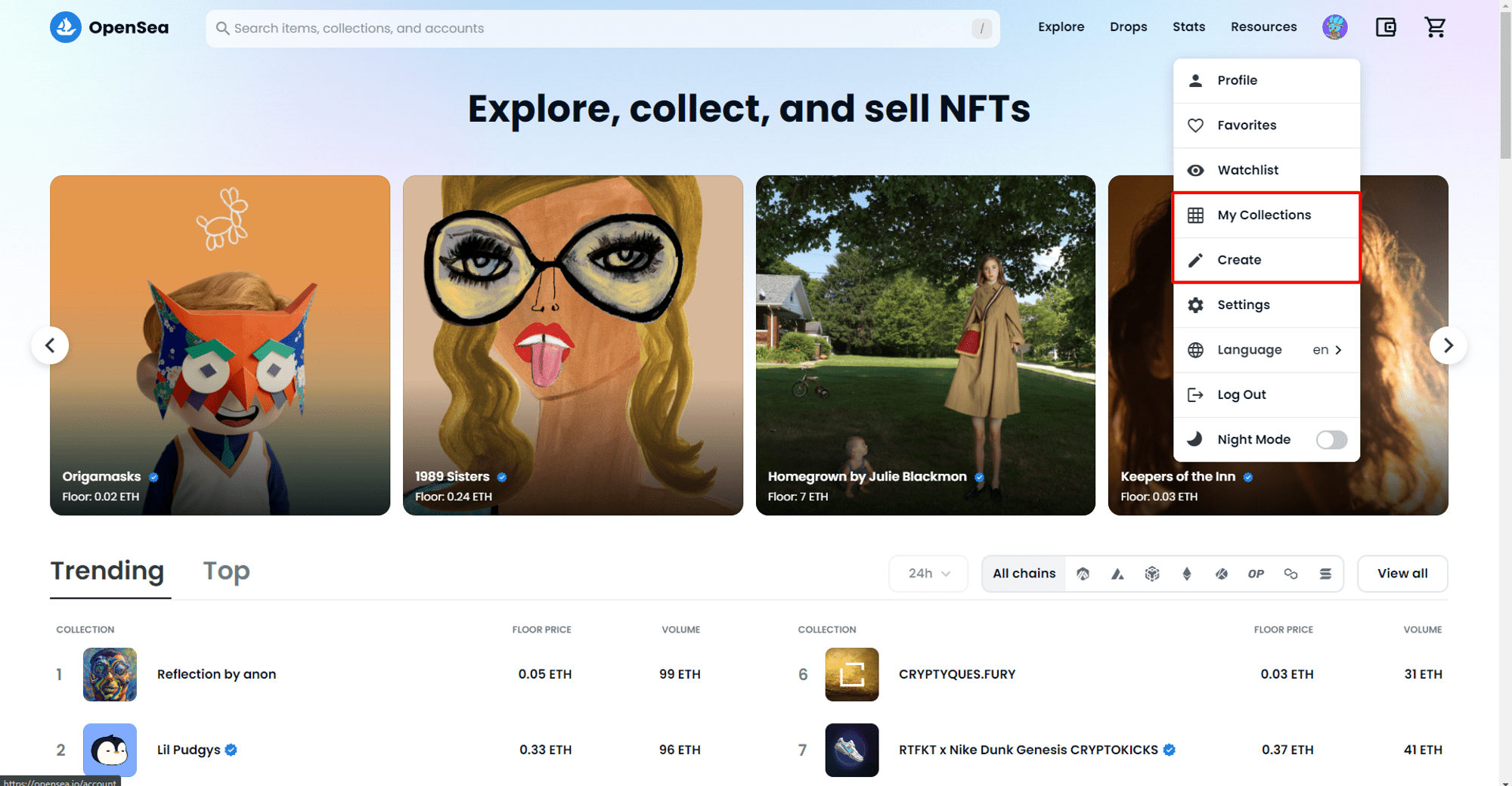This screenshot has height=786, width=1512.
Task: Open the shopping cart
Action: pyautogui.click(x=1435, y=28)
